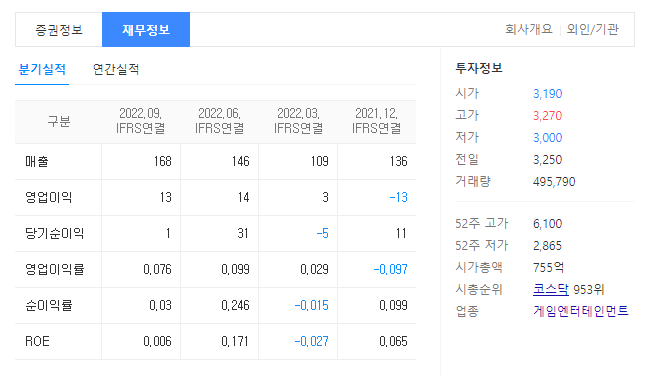Screen dimensions: 662x376
Task: Click the 당기순이익 value 31
Action: point(243,233)
